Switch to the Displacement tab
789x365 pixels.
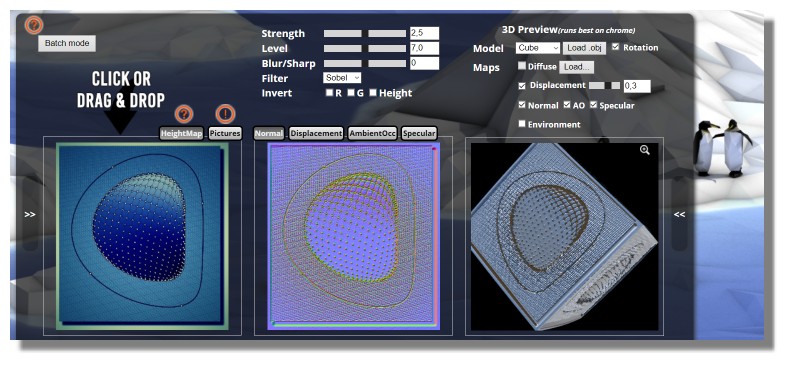click(x=317, y=133)
